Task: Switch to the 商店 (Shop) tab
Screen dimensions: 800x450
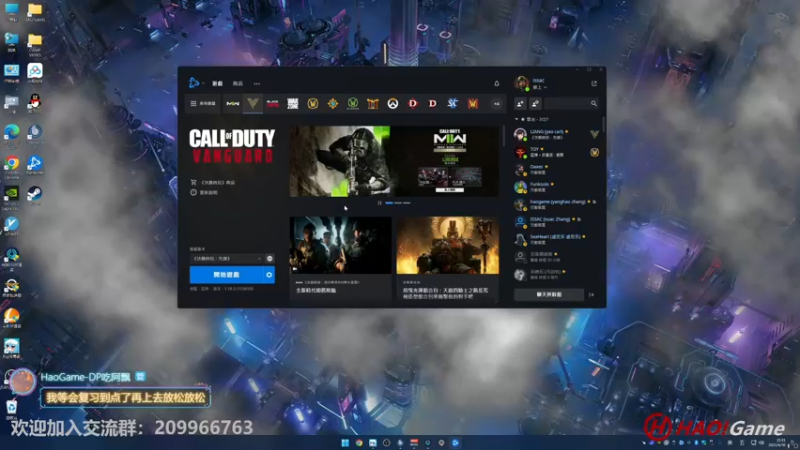Action: 238,84
